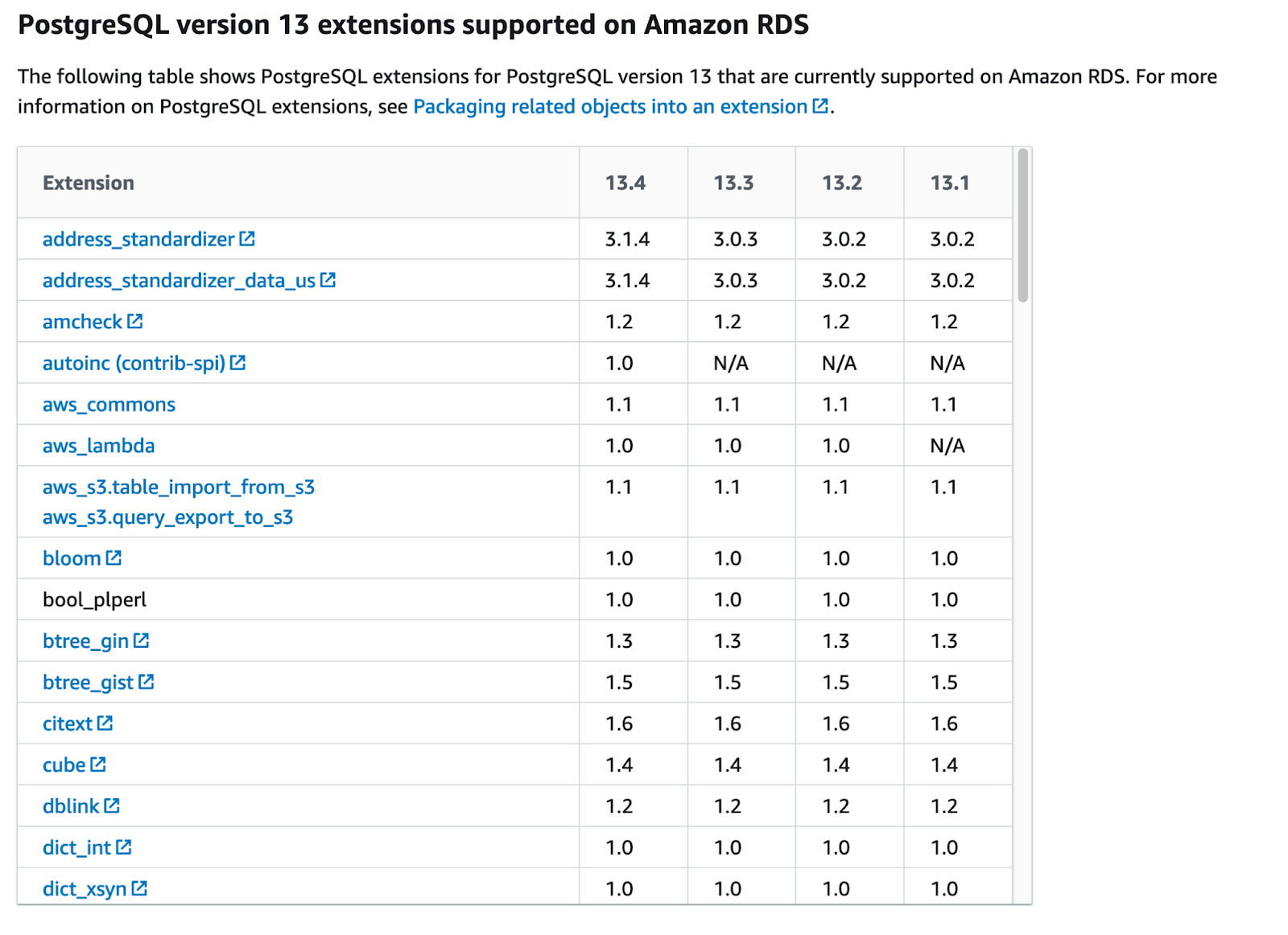Screen dimensions: 1288x935
Task: Click external link icon beside autoinc (contrib-spi)
Action: (x=237, y=363)
